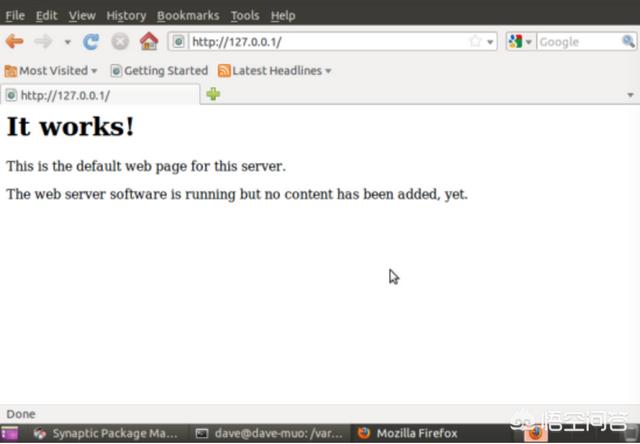
Task: Open the Latest Headlines feed menu
Action: tap(275, 71)
